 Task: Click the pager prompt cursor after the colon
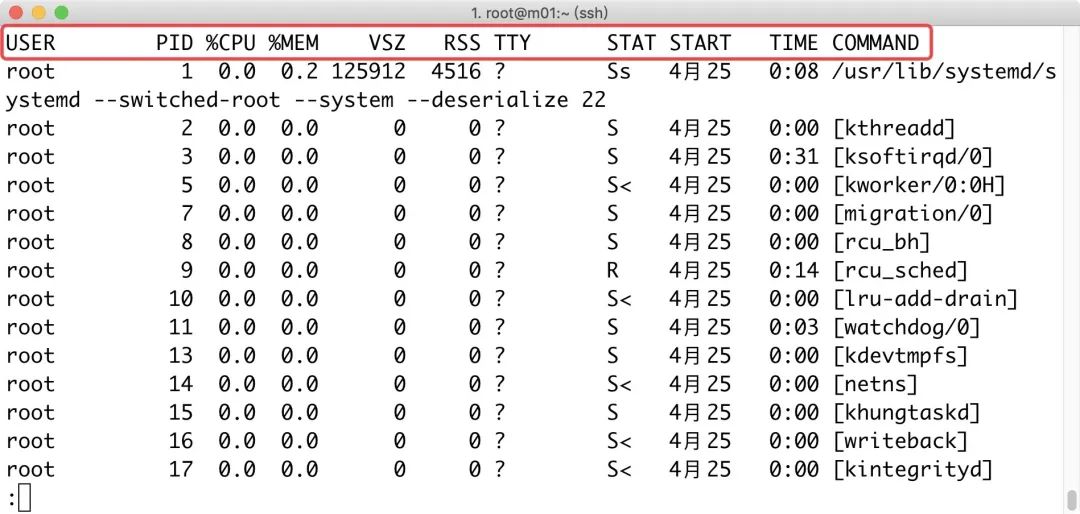pyautogui.click(x=25, y=499)
